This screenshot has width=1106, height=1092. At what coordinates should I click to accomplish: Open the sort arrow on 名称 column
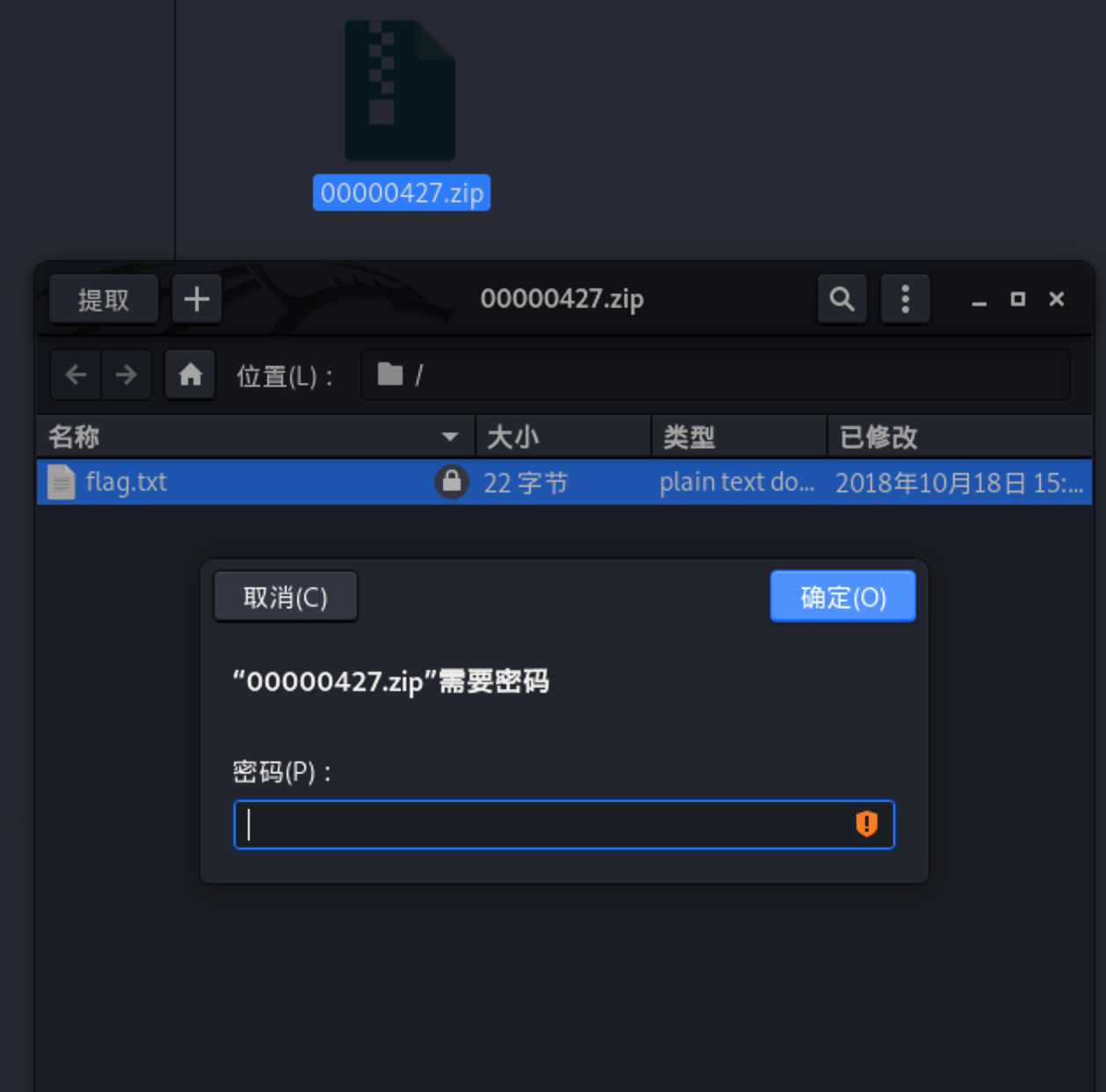450,436
